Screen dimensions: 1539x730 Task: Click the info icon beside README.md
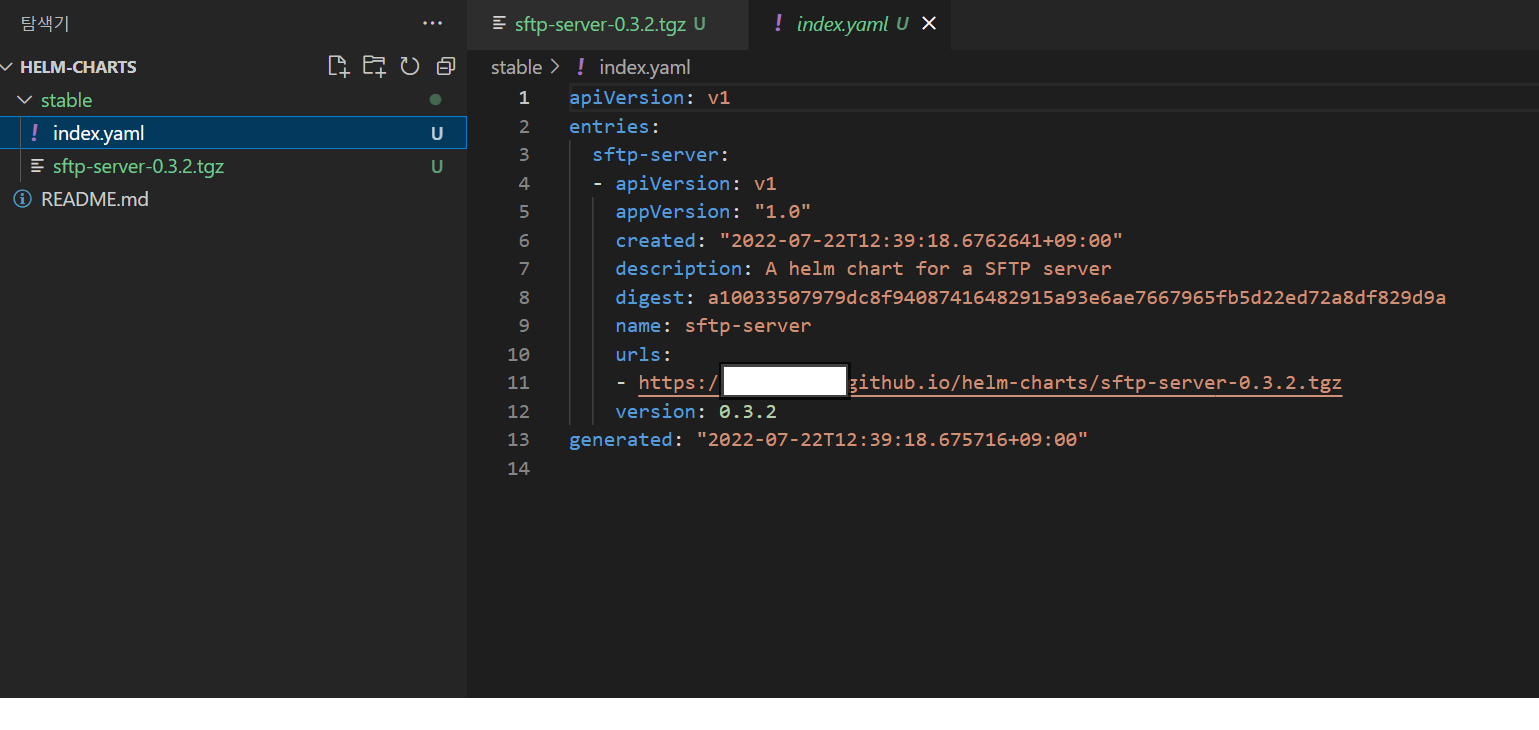[22, 199]
